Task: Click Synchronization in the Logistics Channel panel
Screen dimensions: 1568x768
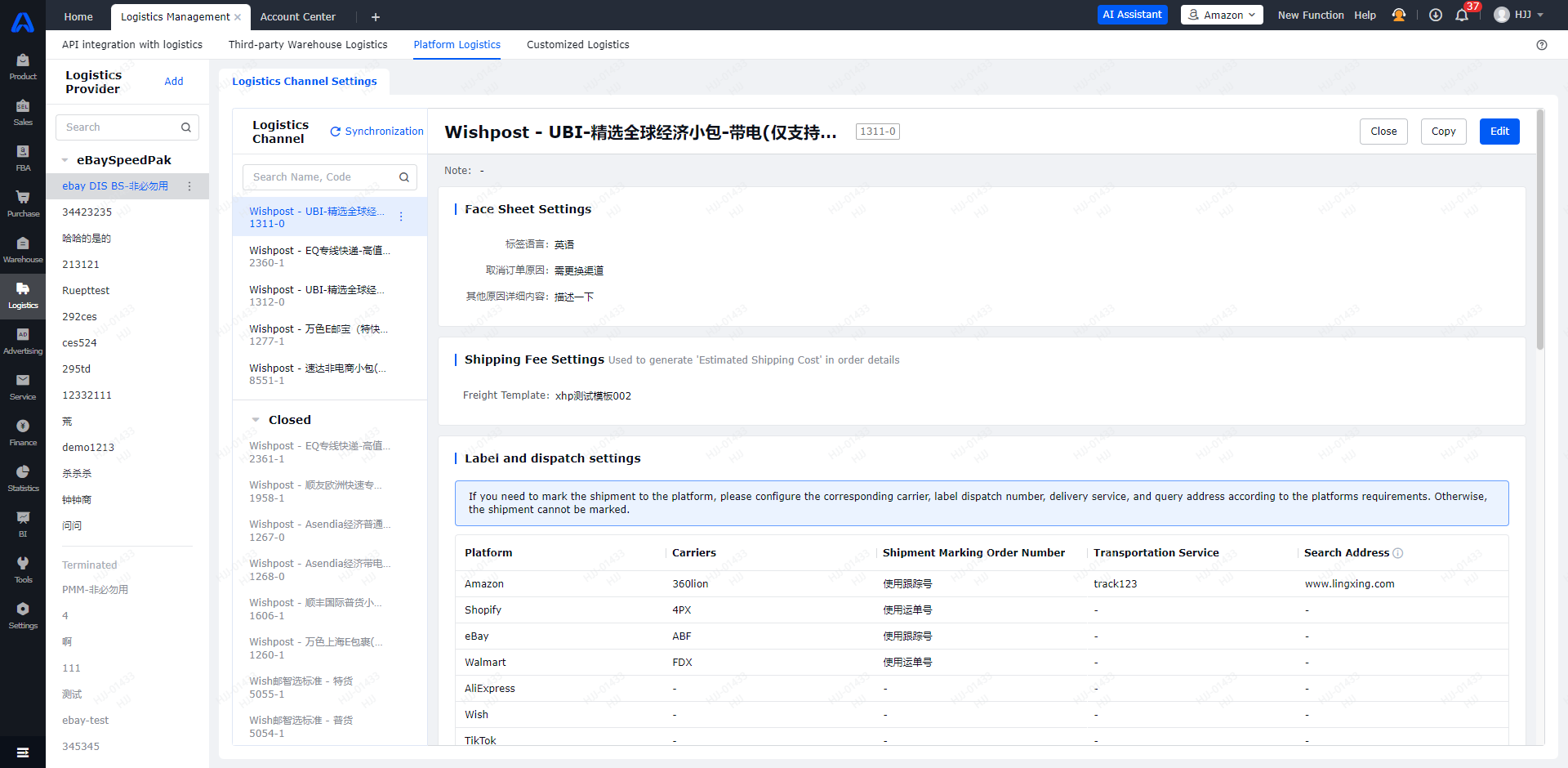Action: point(376,131)
